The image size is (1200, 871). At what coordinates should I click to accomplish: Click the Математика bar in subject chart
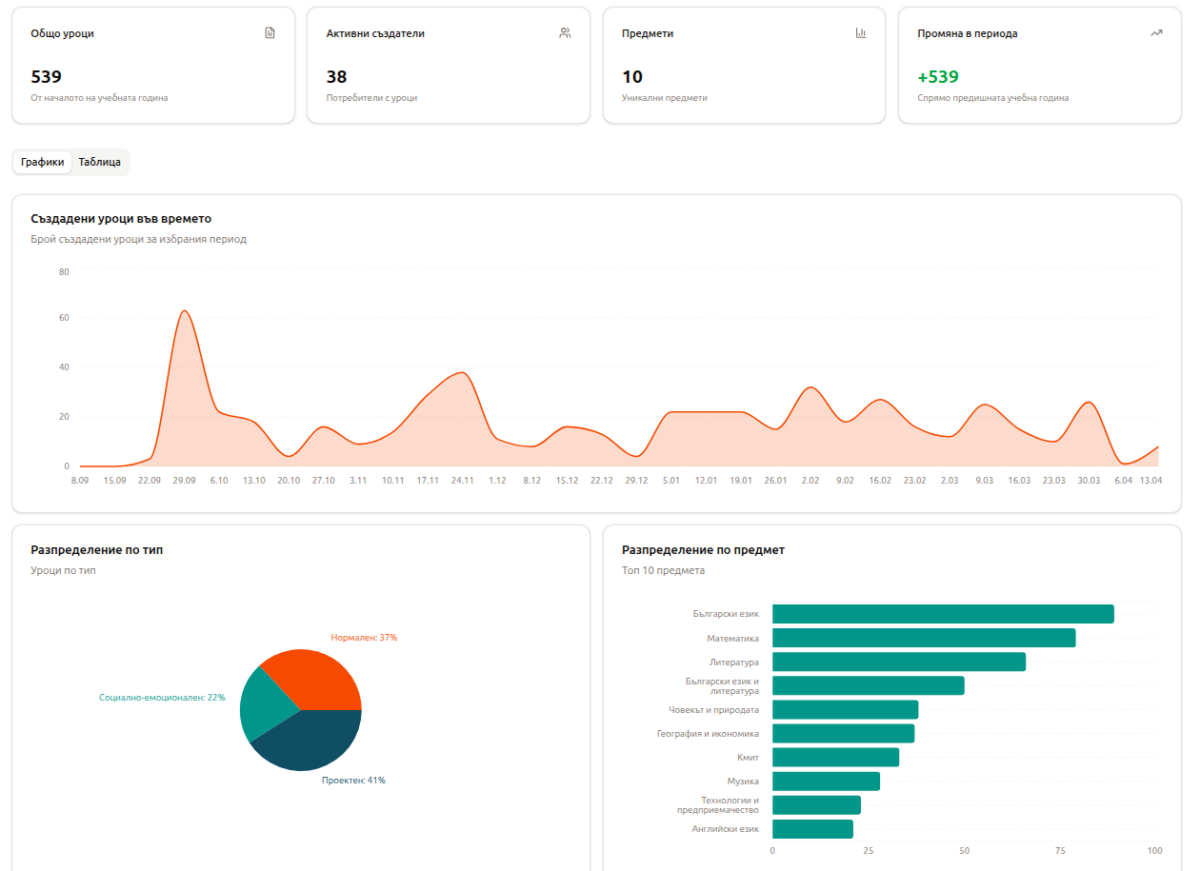923,638
